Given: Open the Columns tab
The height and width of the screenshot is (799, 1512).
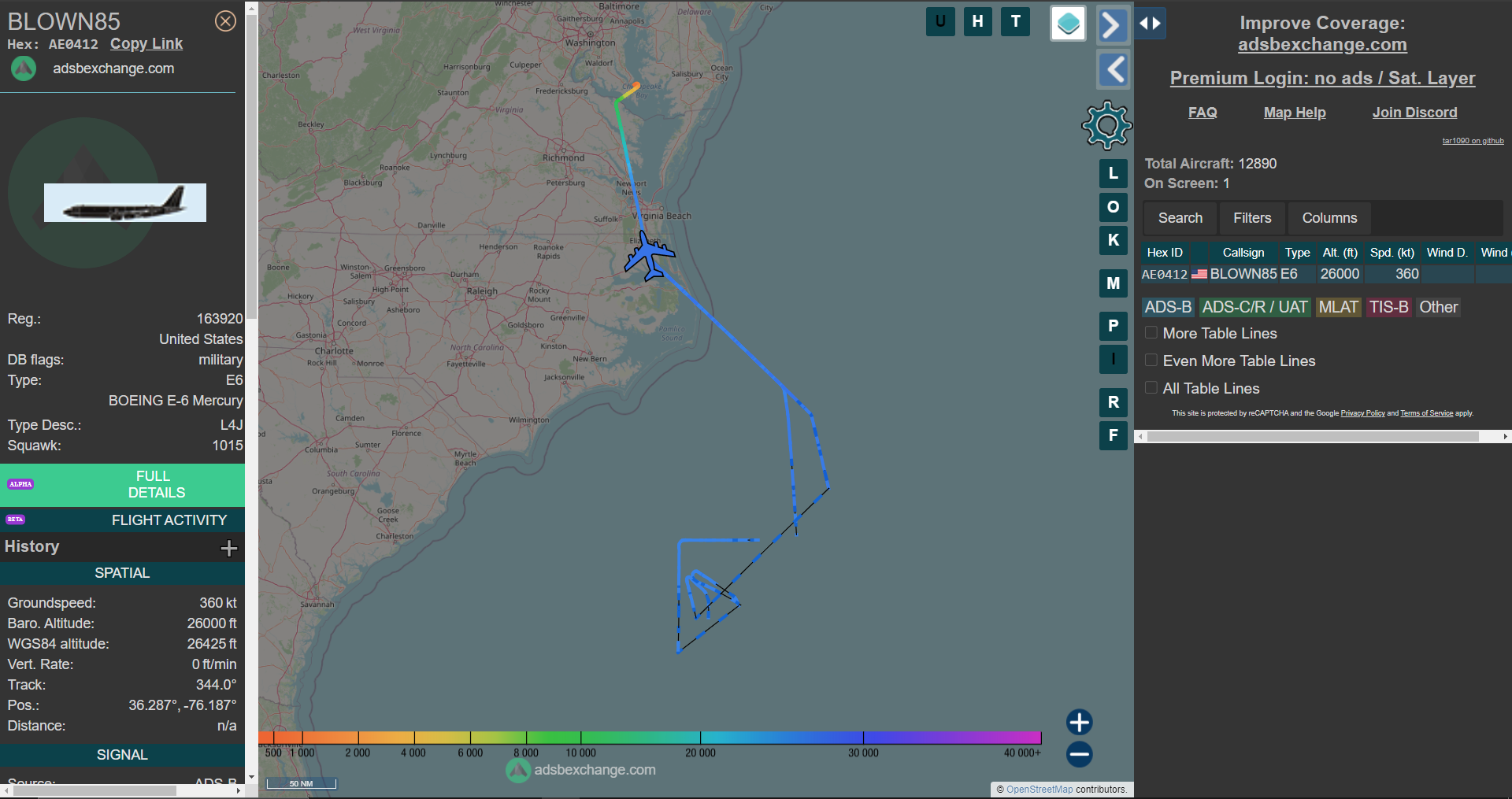Looking at the screenshot, I should pos(1329,218).
